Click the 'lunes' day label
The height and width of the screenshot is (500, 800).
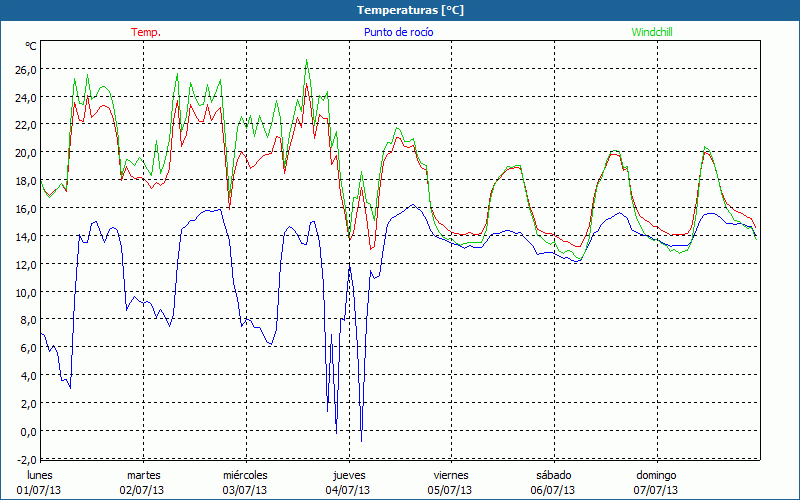pos(40,475)
